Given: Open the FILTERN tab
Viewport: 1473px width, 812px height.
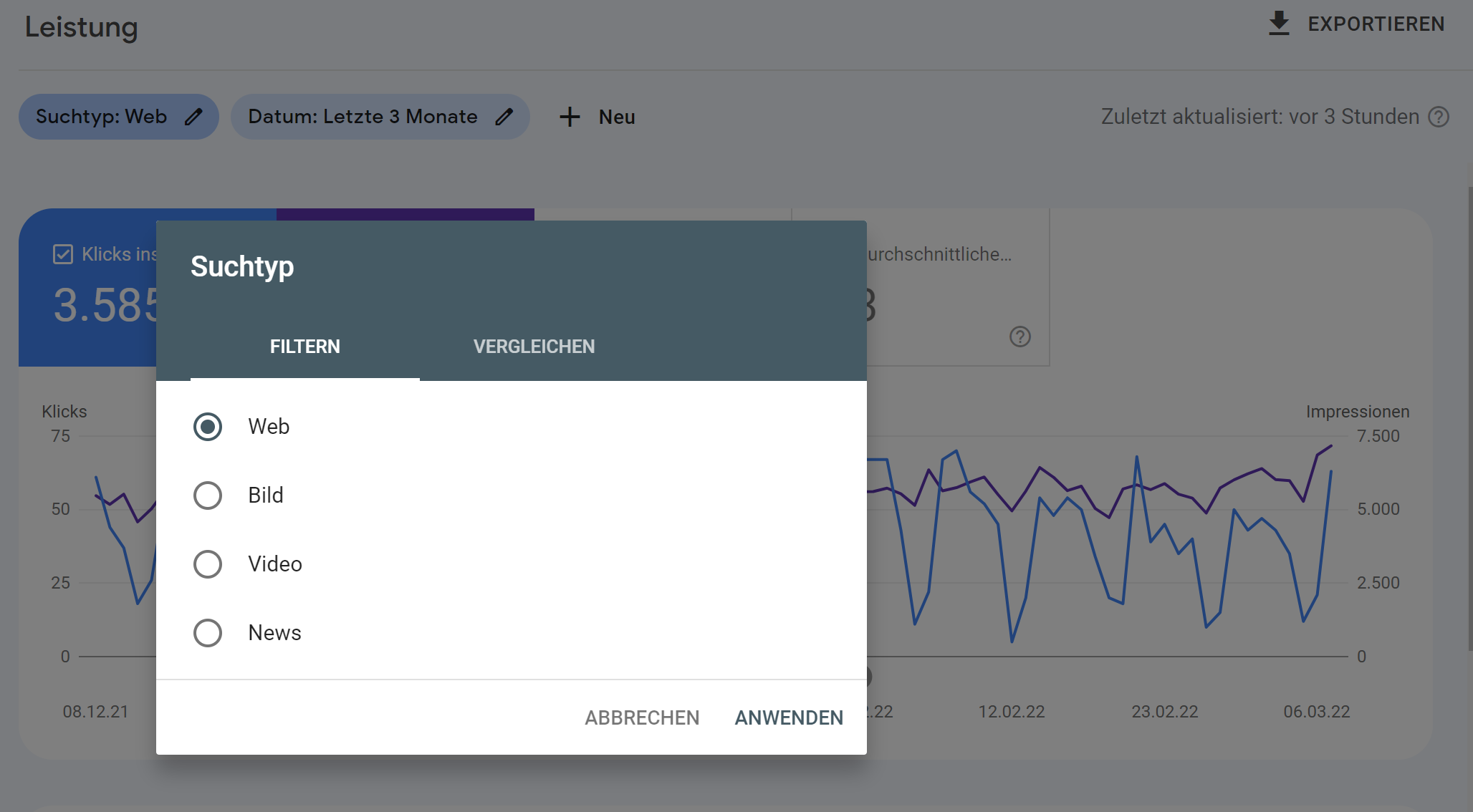Looking at the screenshot, I should 305,347.
